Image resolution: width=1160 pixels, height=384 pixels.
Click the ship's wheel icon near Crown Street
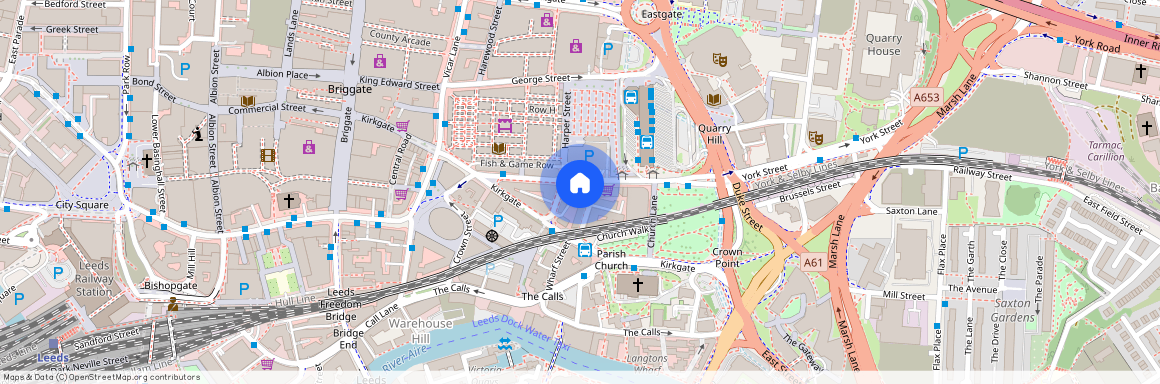pyautogui.click(x=491, y=235)
